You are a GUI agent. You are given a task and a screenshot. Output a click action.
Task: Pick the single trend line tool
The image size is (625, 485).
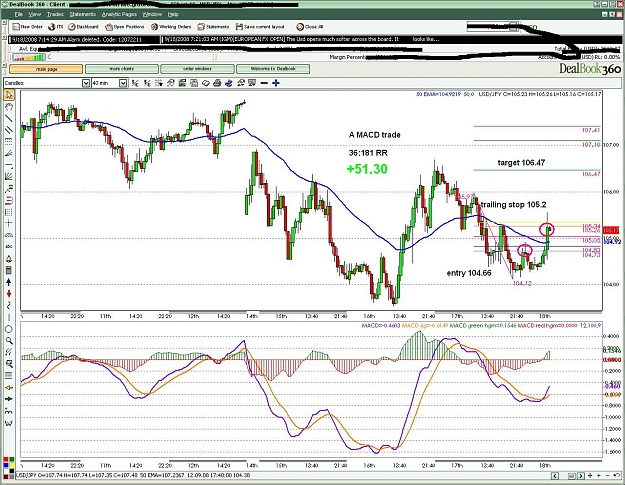coord(9,118)
